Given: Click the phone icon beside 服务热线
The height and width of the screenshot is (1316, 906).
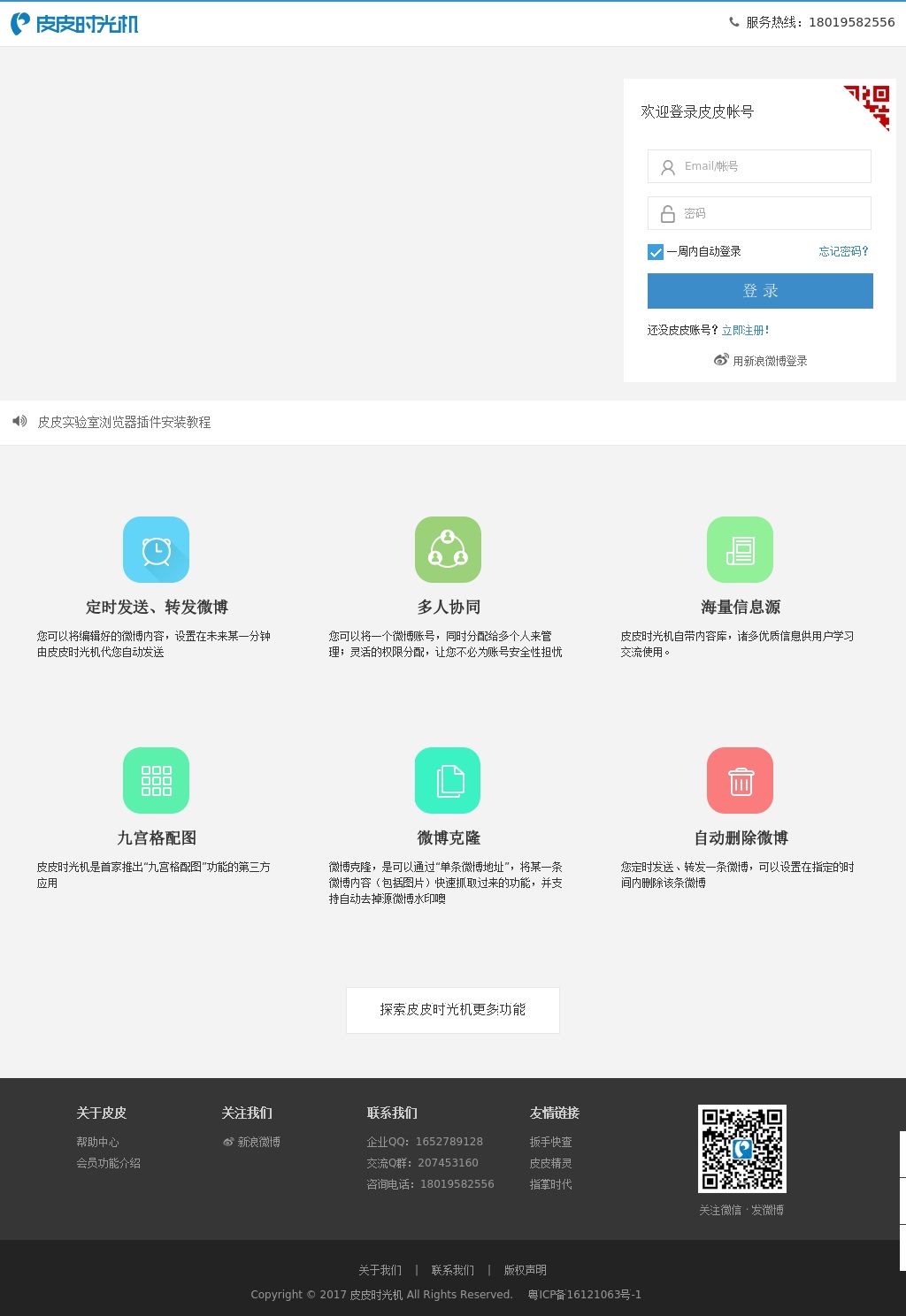Looking at the screenshot, I should (x=734, y=22).
